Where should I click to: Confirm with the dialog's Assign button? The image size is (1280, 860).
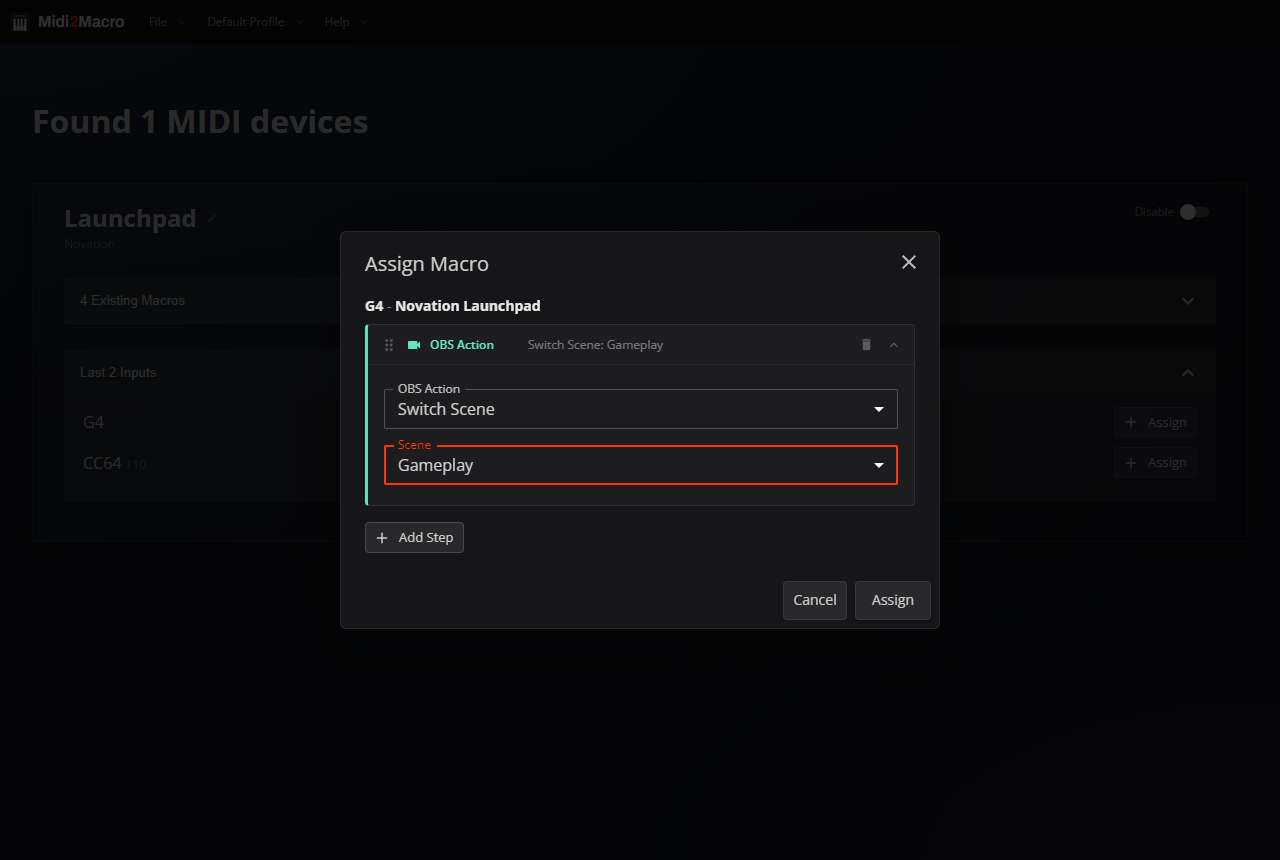click(893, 600)
